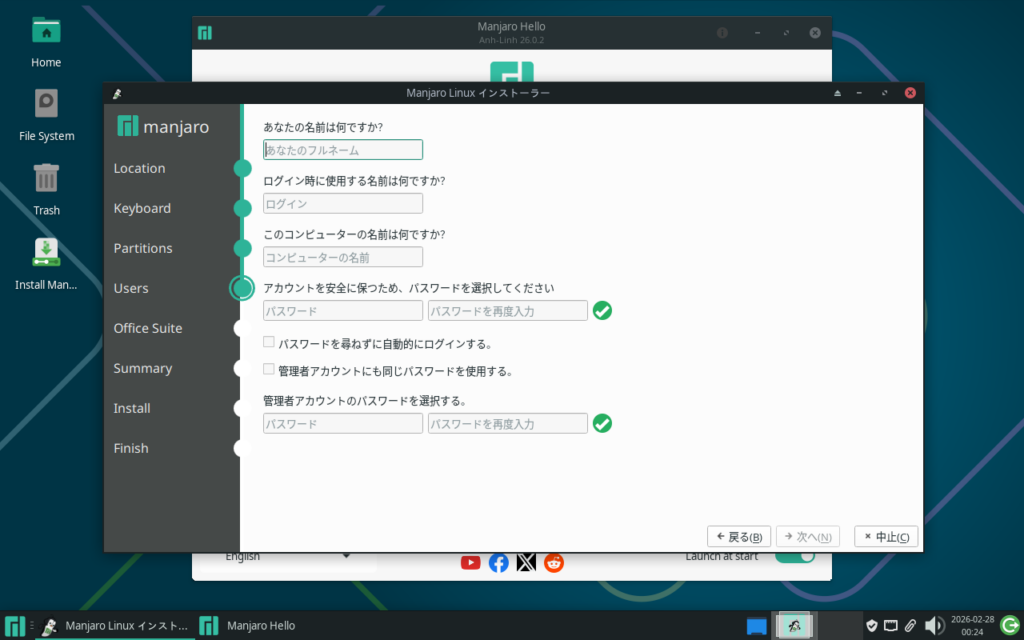Check use same password for administrator
Screen dimensions: 1024x640
[x=268, y=370]
